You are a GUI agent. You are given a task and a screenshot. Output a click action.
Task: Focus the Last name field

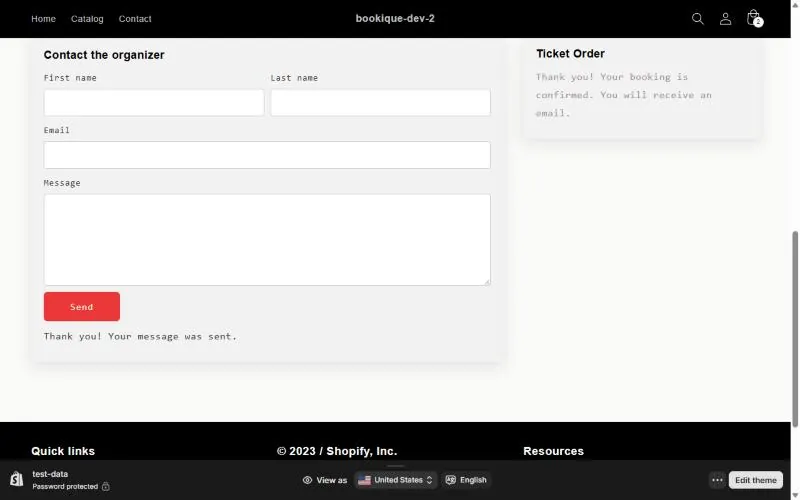(x=381, y=103)
